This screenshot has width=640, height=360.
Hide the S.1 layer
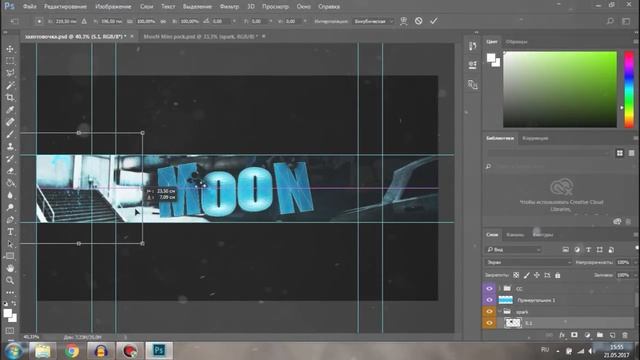489,323
